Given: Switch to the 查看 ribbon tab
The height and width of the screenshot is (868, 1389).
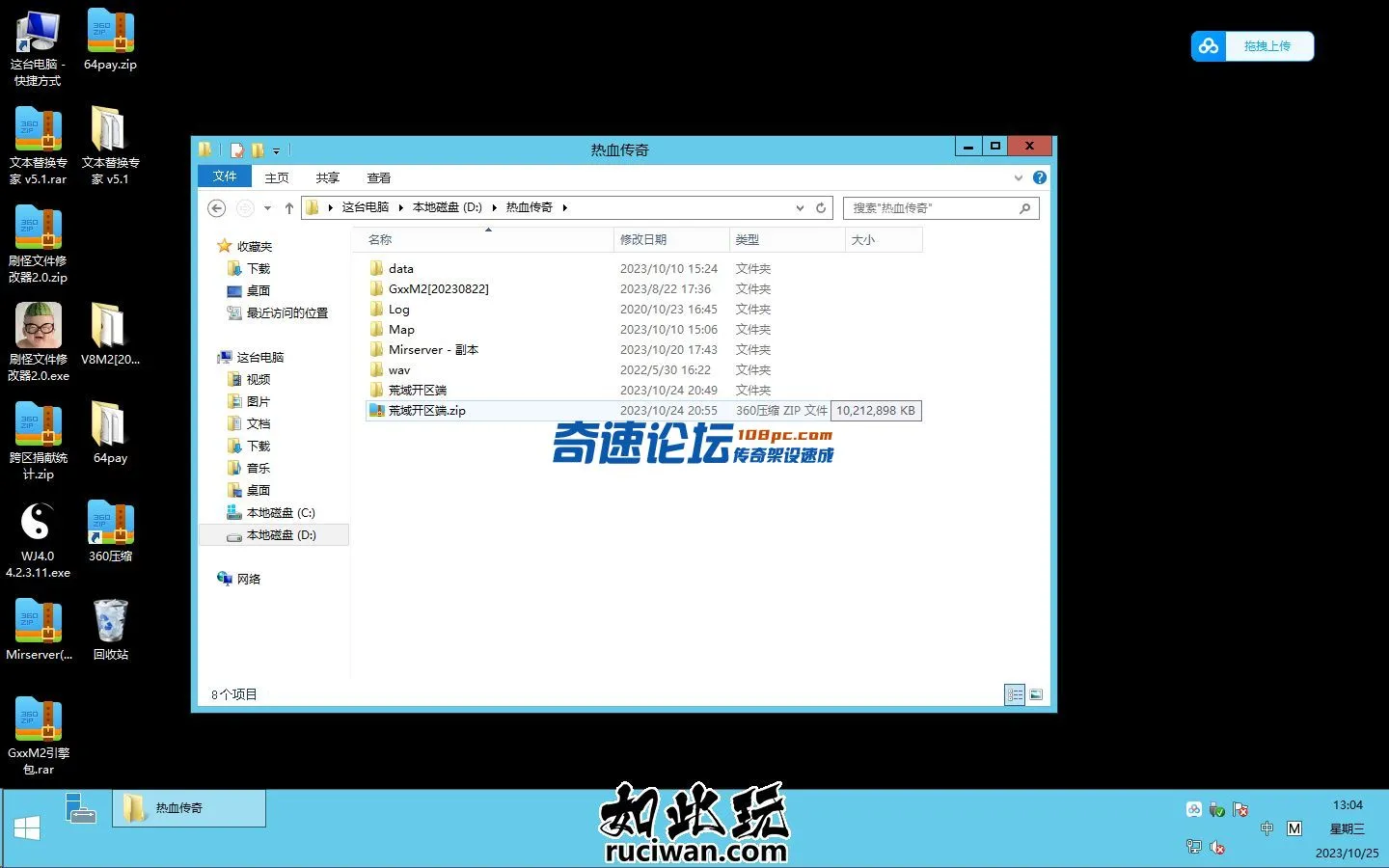Looking at the screenshot, I should coord(379,177).
